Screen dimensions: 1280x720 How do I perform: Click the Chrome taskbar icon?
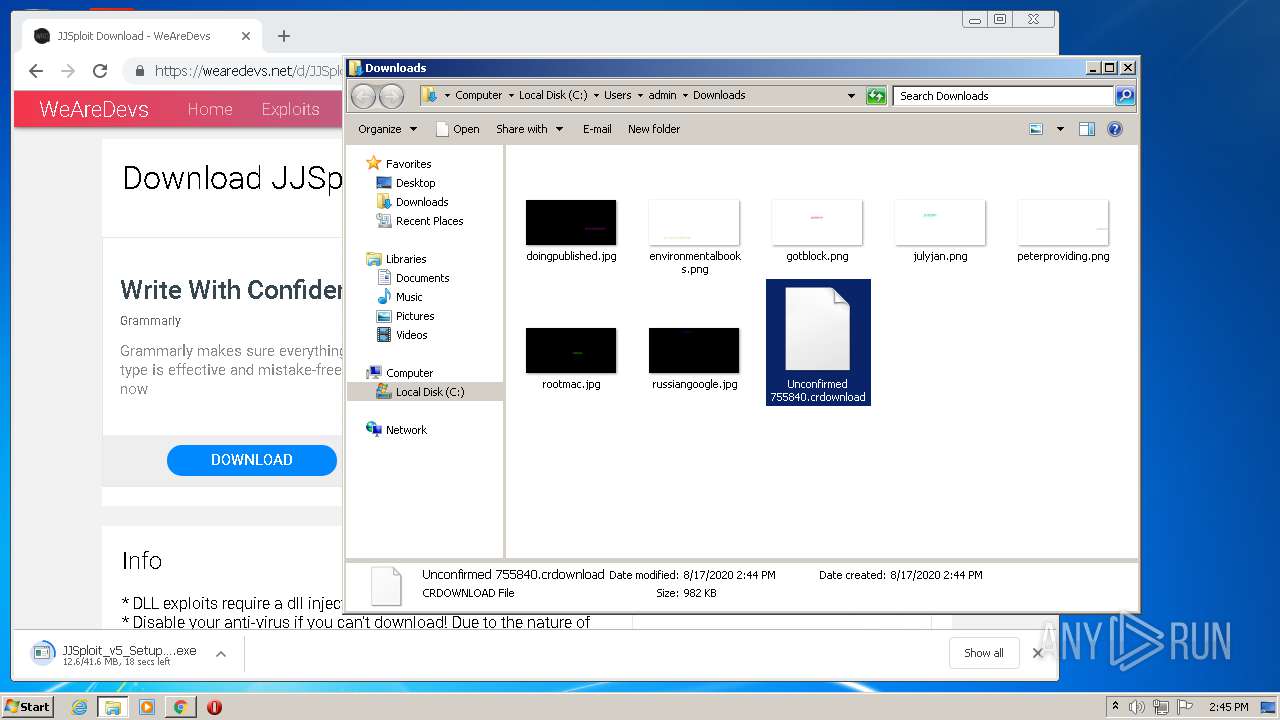[180, 707]
